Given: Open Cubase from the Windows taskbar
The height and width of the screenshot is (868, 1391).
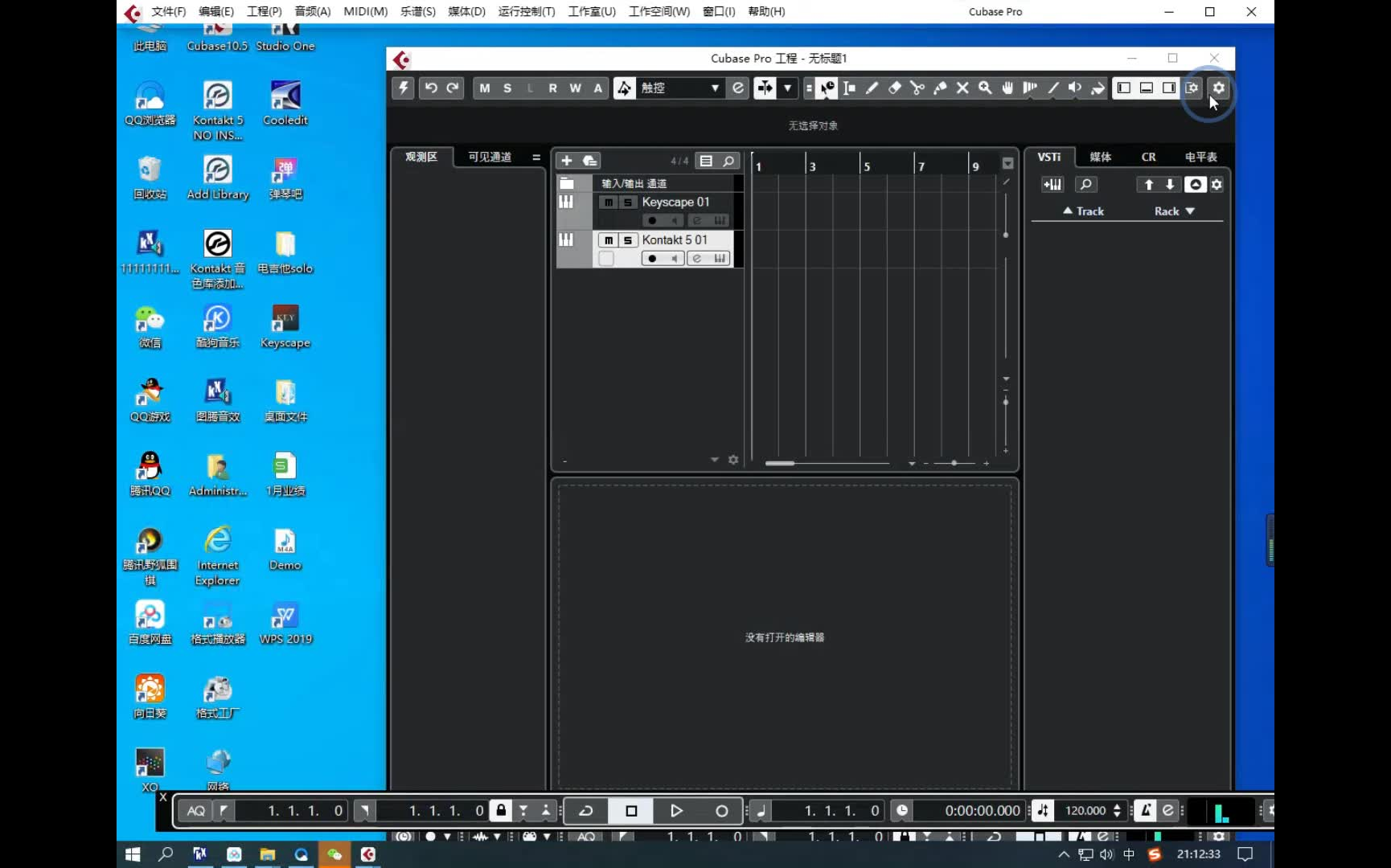Looking at the screenshot, I should tap(367, 854).
